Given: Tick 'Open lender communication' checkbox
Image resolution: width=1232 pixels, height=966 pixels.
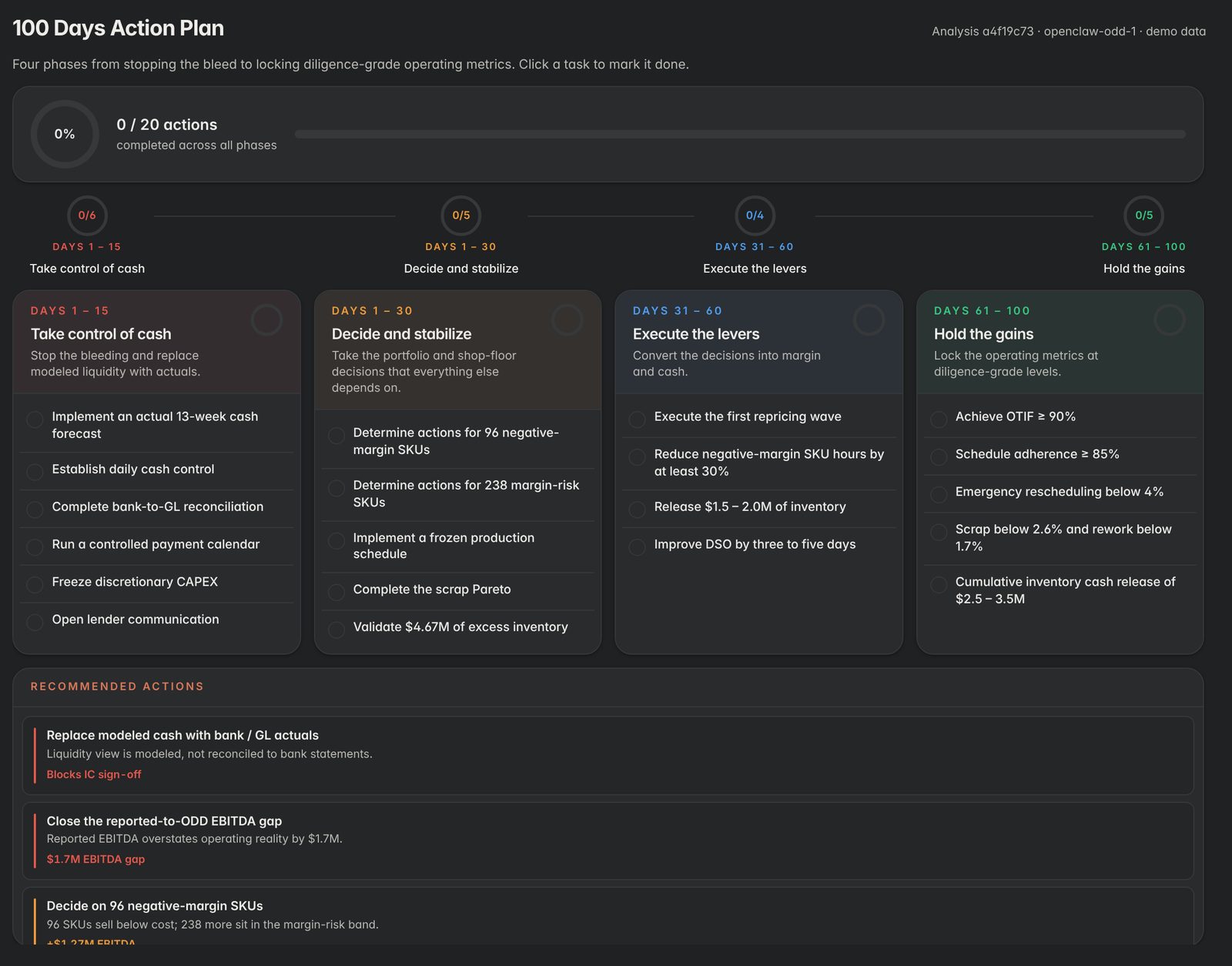Looking at the screenshot, I should (x=35, y=623).
